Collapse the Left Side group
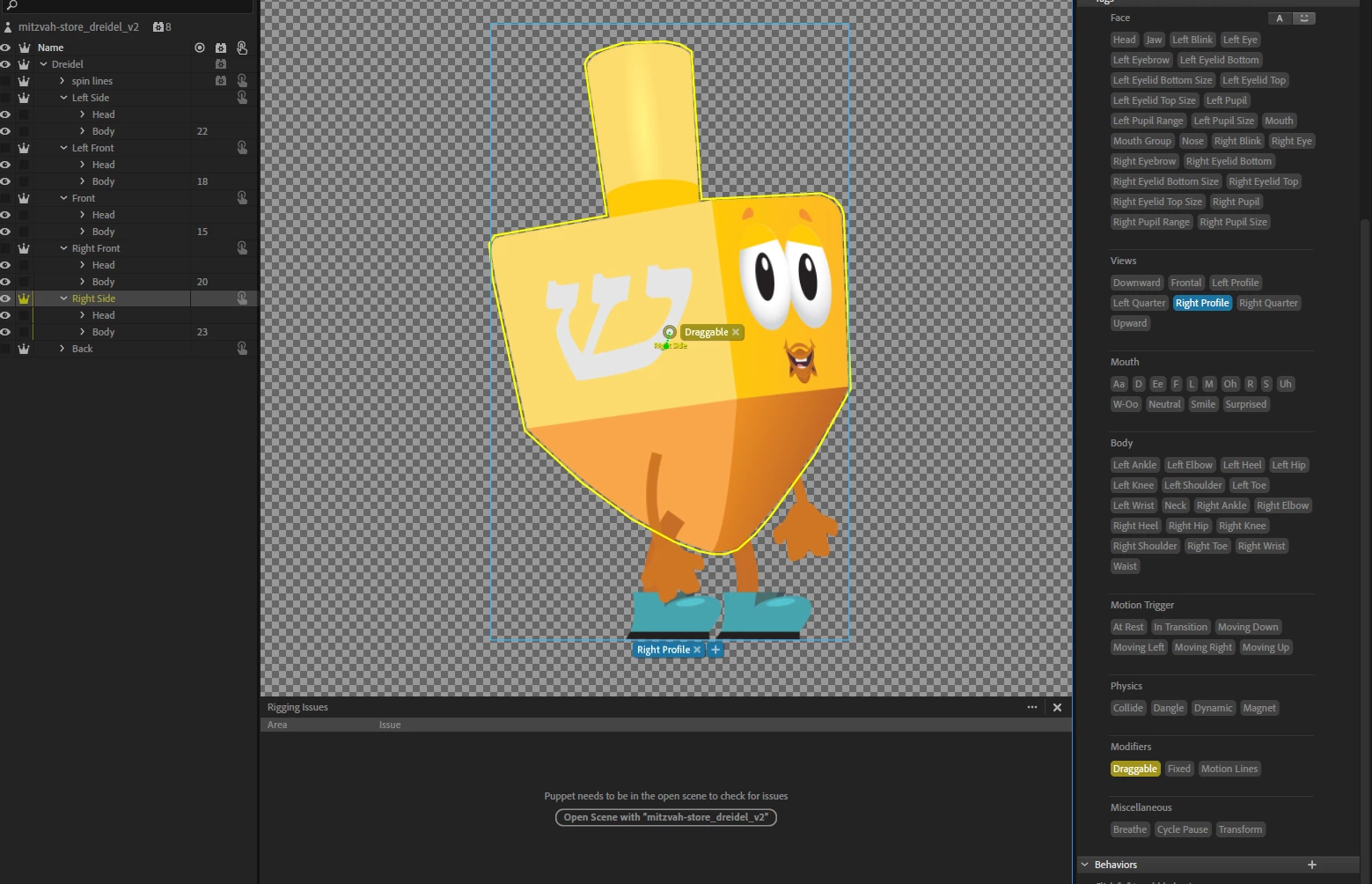 [x=63, y=98]
